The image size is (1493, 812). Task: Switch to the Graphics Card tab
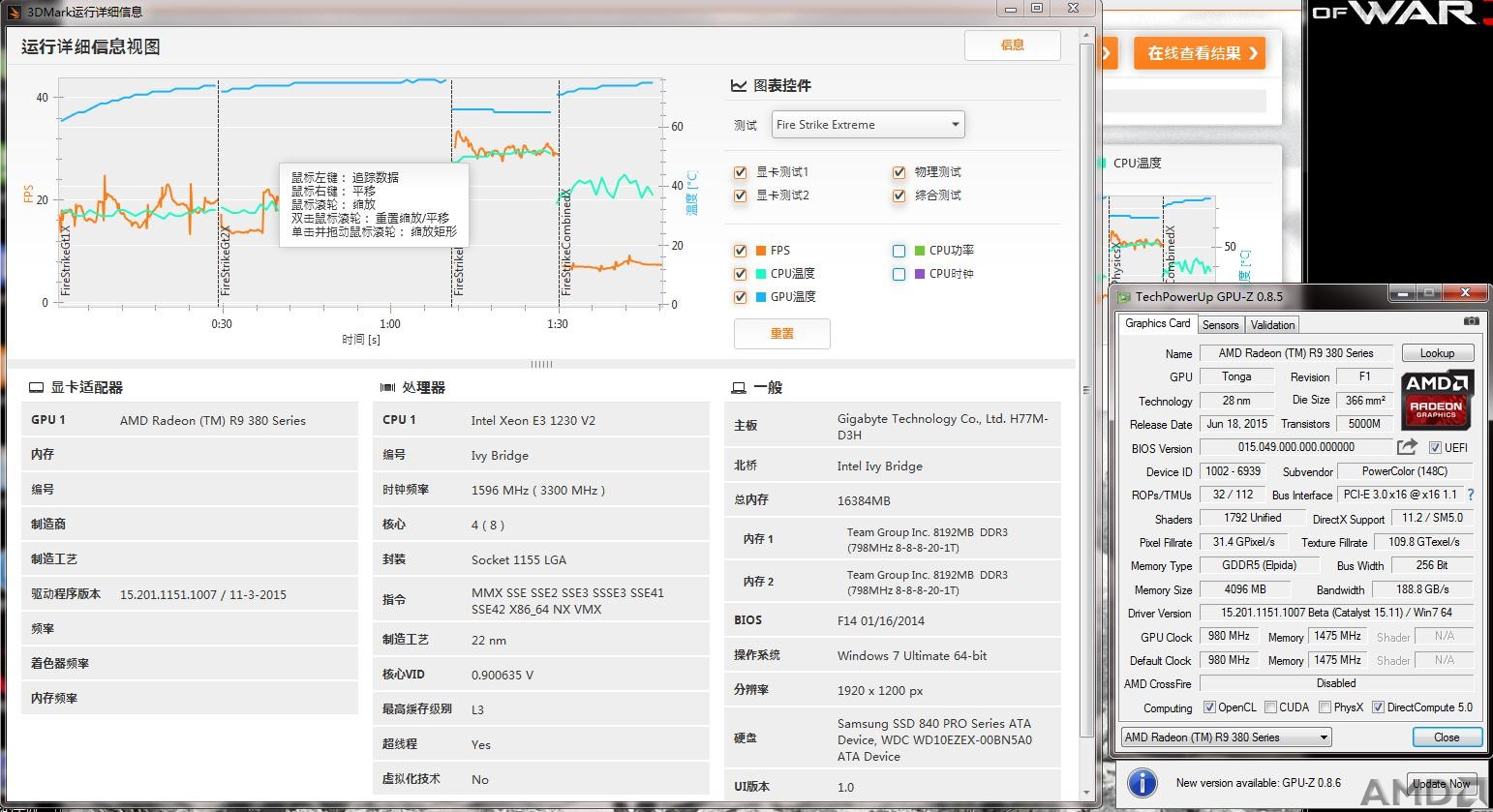[x=1157, y=323]
